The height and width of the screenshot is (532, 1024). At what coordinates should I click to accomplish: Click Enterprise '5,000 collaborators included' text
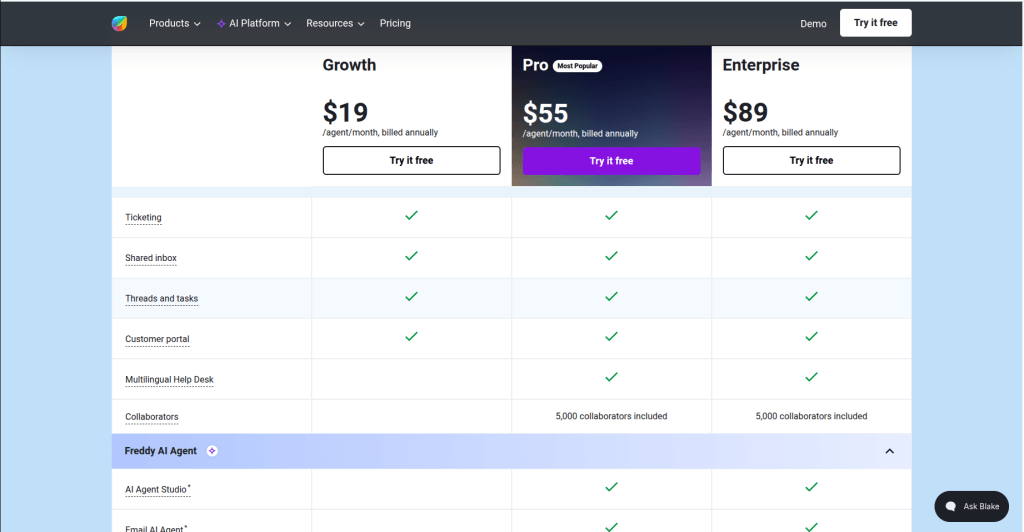[811, 416]
